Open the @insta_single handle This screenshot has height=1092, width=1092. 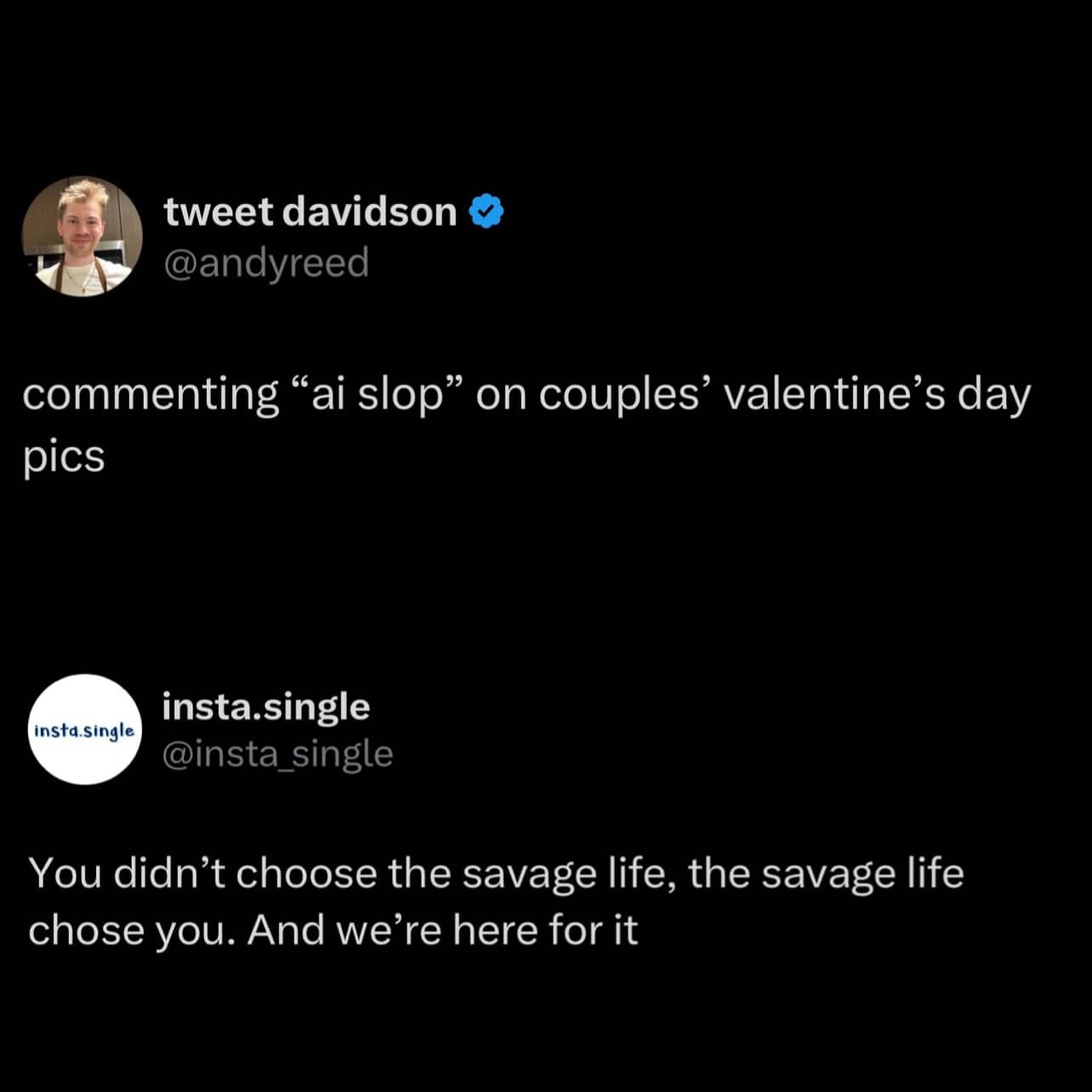(277, 754)
